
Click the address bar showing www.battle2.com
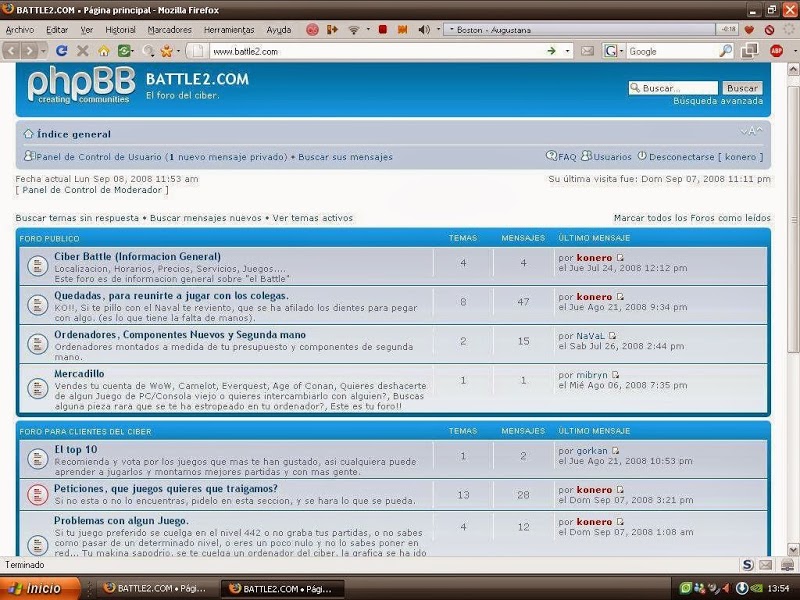click(378, 51)
